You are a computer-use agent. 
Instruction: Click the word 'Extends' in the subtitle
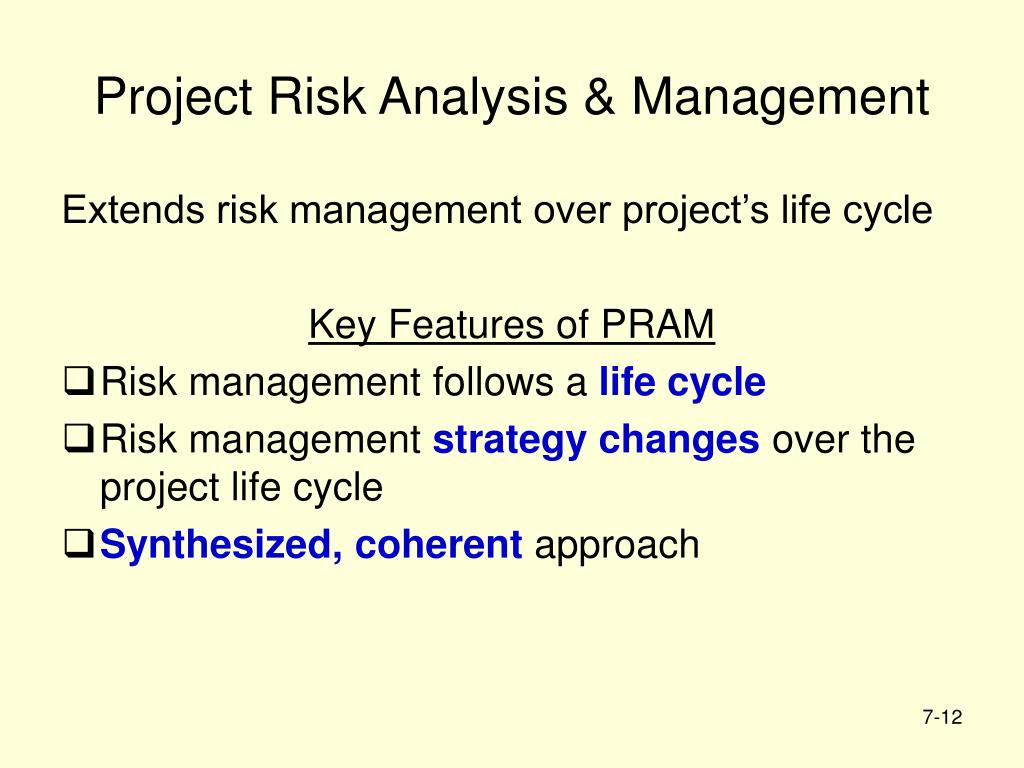133,210
